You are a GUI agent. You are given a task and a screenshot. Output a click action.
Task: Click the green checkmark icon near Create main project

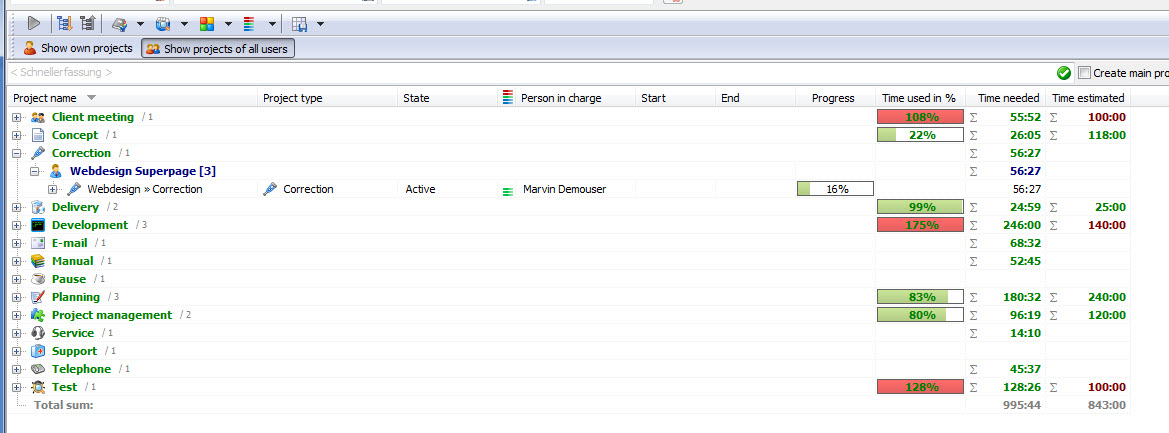(1064, 73)
